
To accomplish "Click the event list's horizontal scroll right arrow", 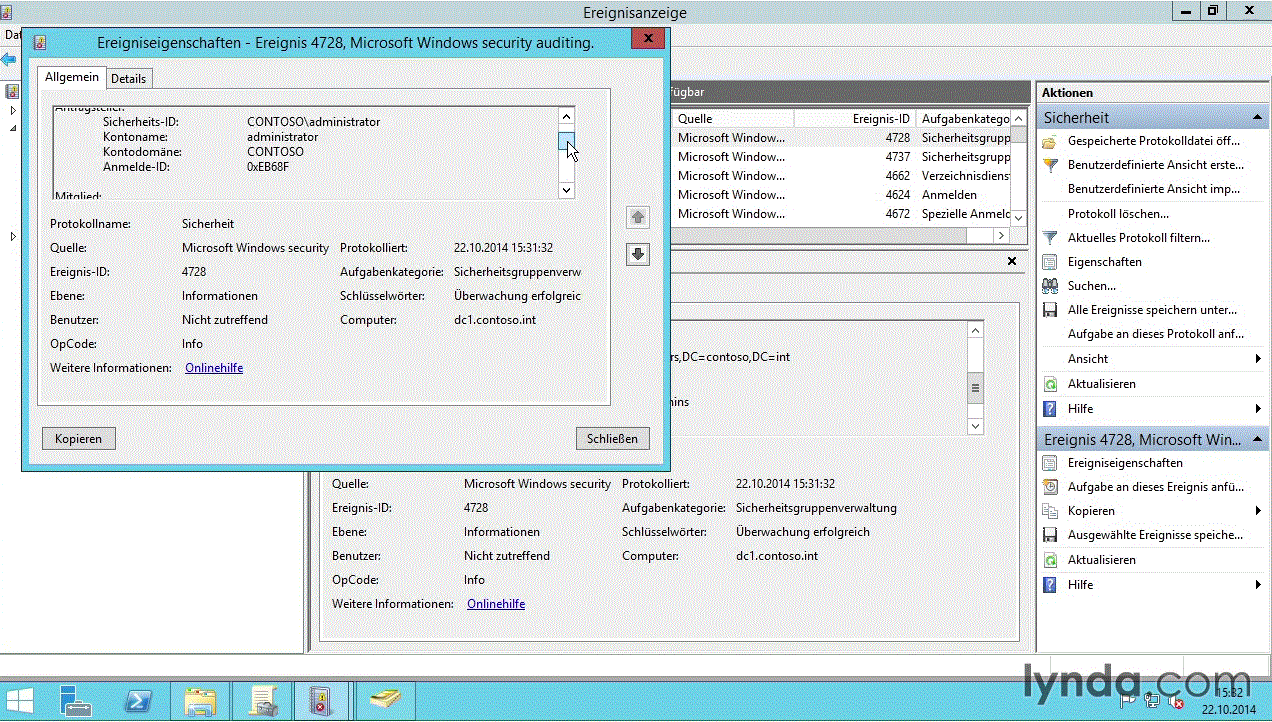I will [x=1000, y=236].
